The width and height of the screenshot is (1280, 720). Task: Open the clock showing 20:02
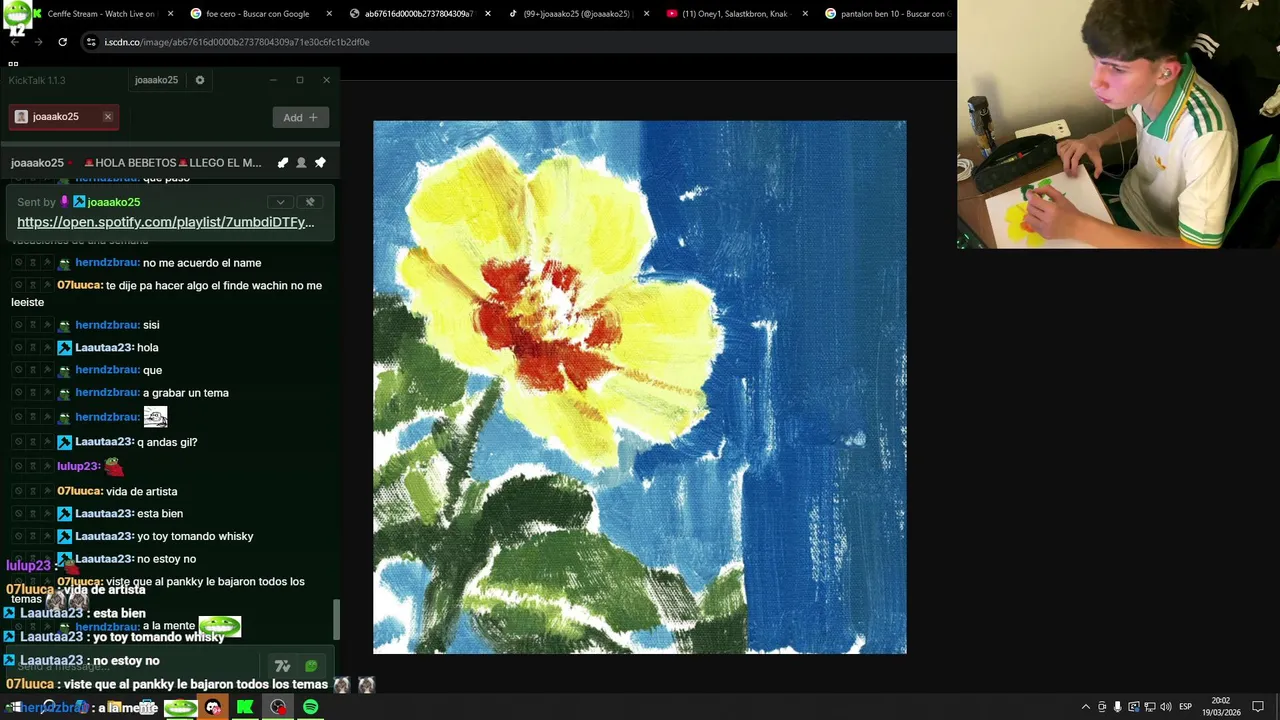click(1221, 707)
